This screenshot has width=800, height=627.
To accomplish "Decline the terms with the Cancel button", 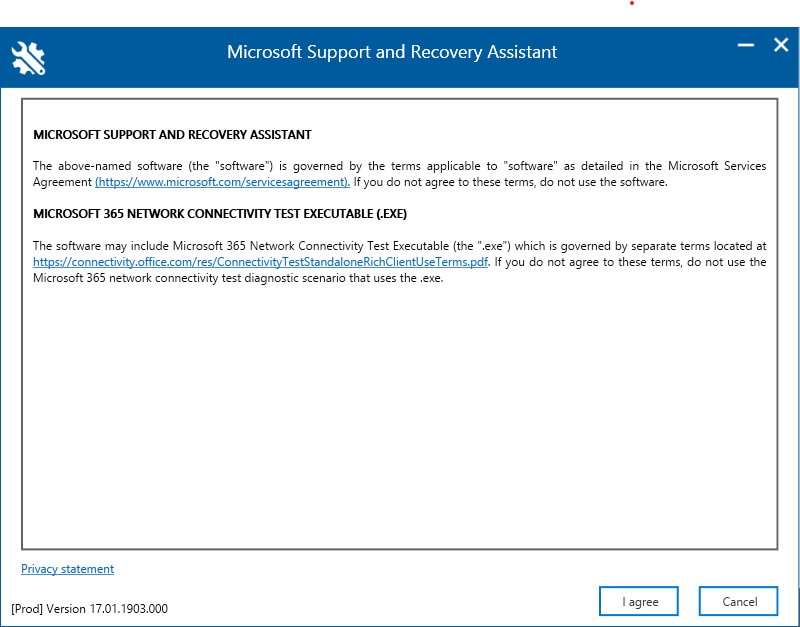I will [738, 601].
